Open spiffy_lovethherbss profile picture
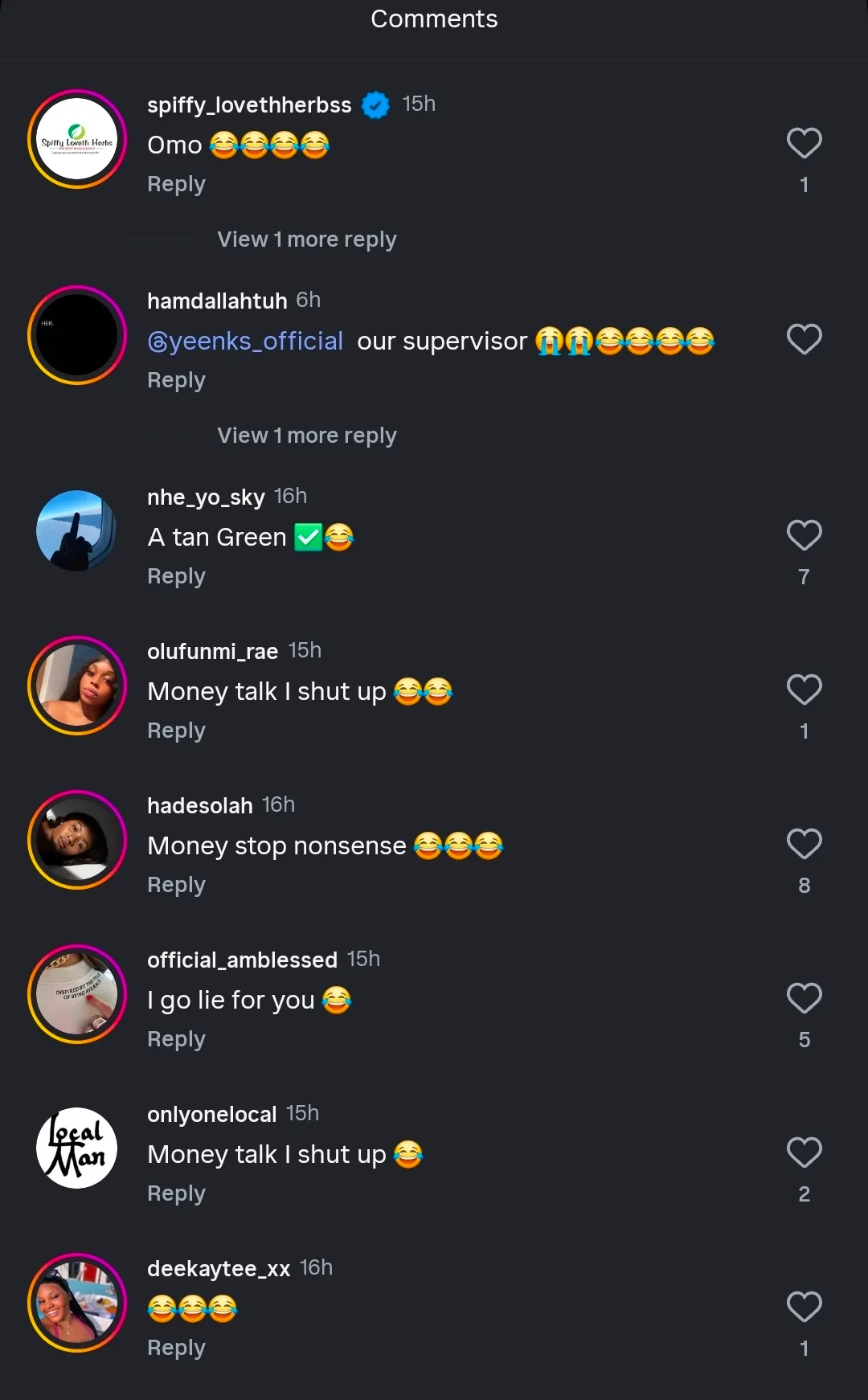 tap(77, 139)
